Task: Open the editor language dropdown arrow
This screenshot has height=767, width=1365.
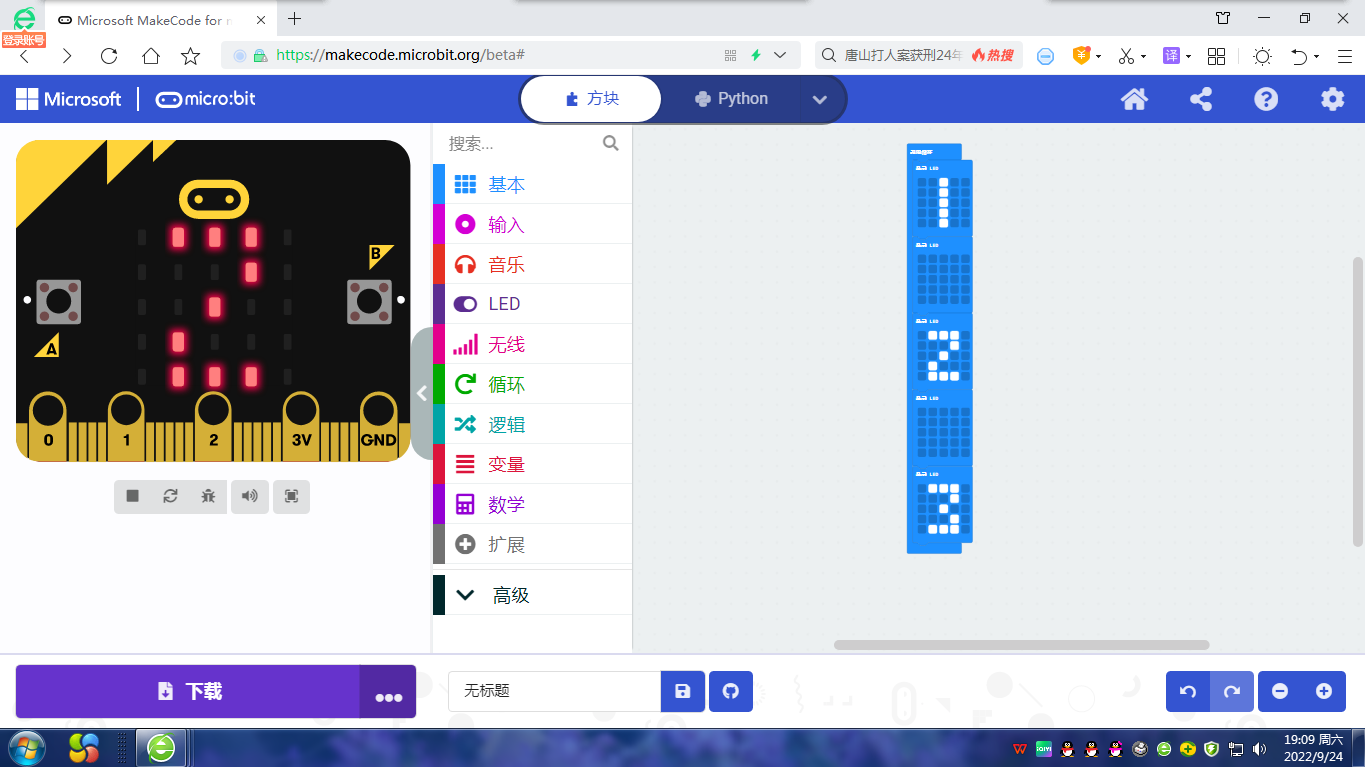Action: point(820,99)
